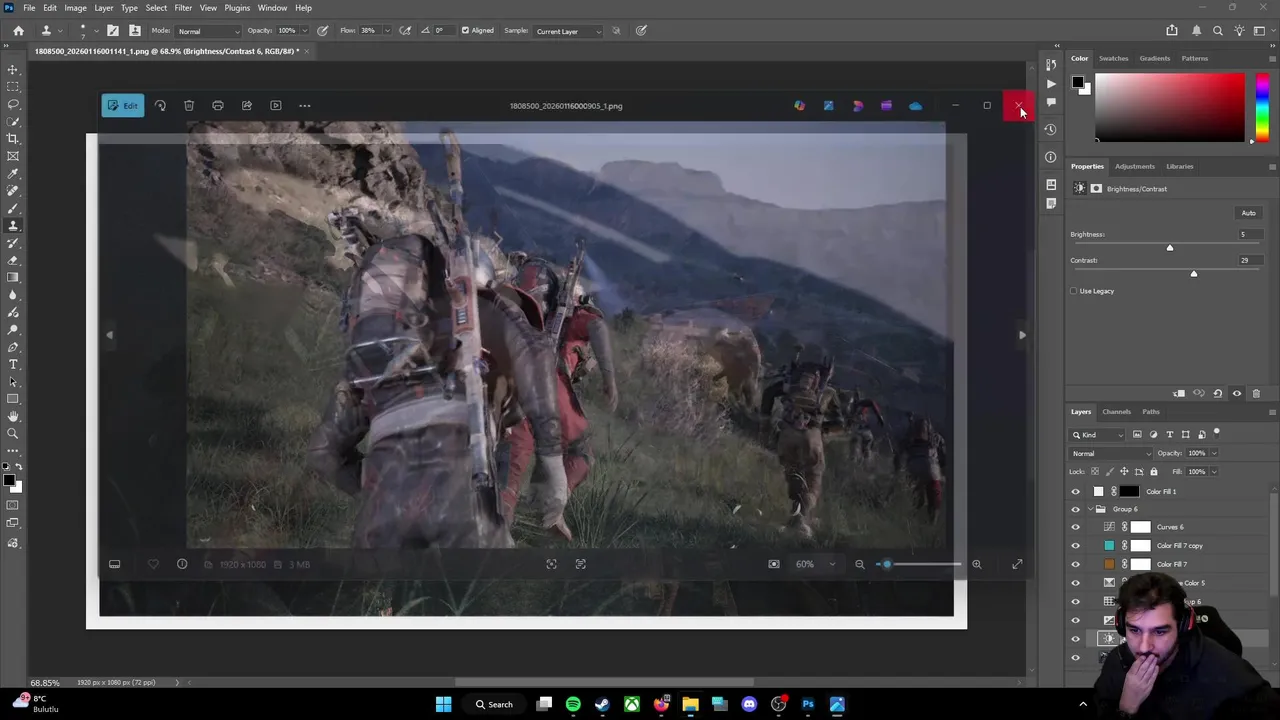1280x720 pixels.
Task: Open Spotify from the taskbar
Action: pos(573,704)
